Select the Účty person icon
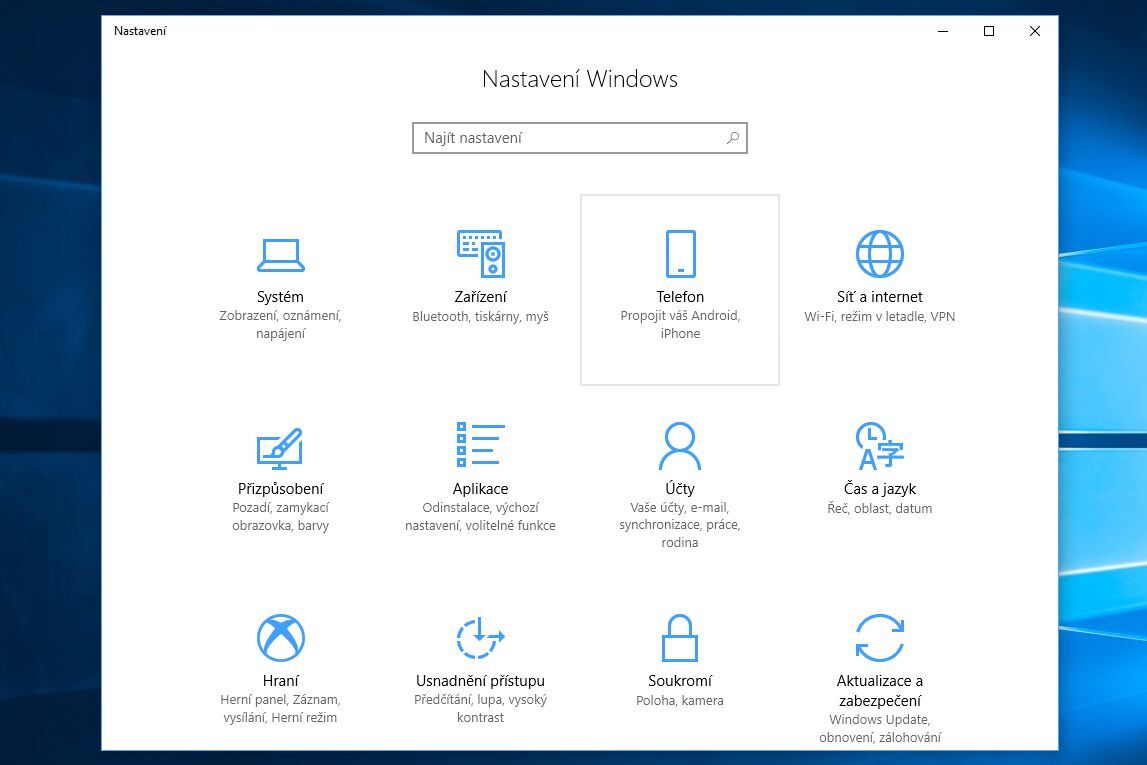1147x765 pixels. click(x=680, y=445)
